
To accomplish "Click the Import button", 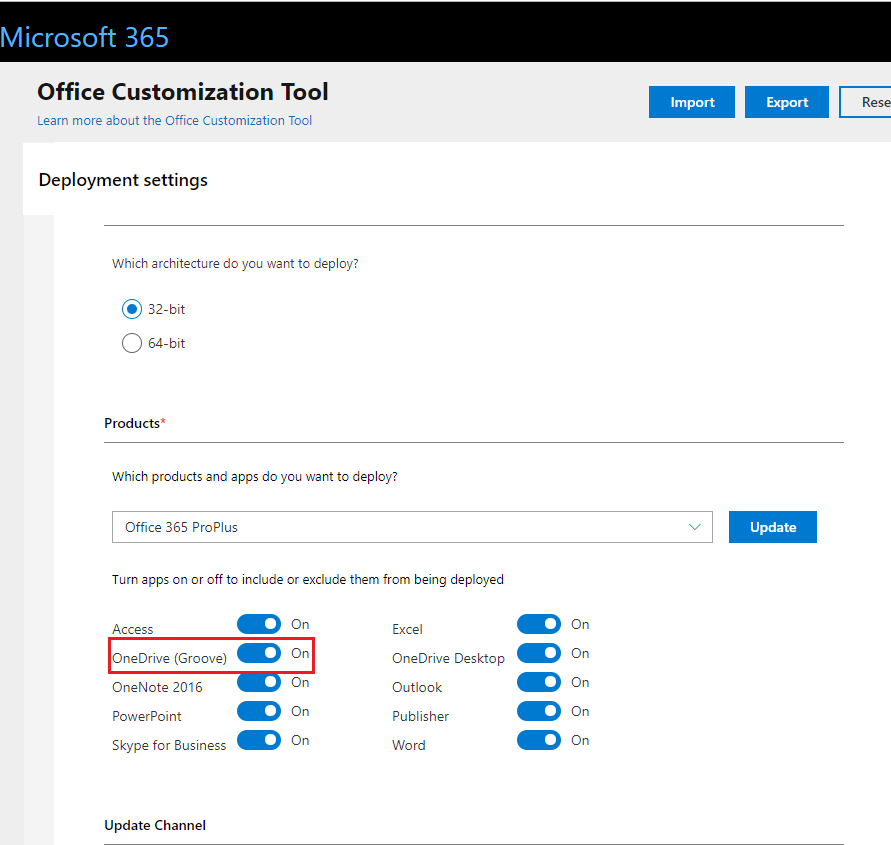I will coord(692,102).
